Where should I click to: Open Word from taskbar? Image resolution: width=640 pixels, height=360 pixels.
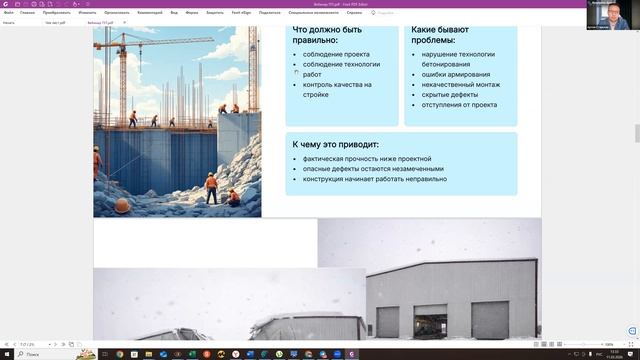click(x=250, y=354)
